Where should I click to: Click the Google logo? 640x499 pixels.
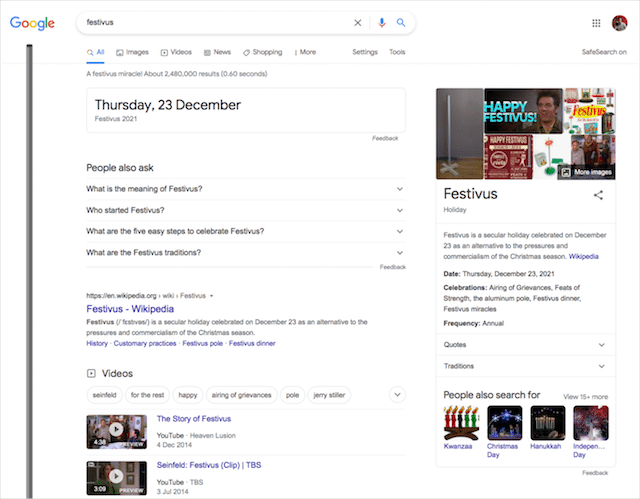32,23
